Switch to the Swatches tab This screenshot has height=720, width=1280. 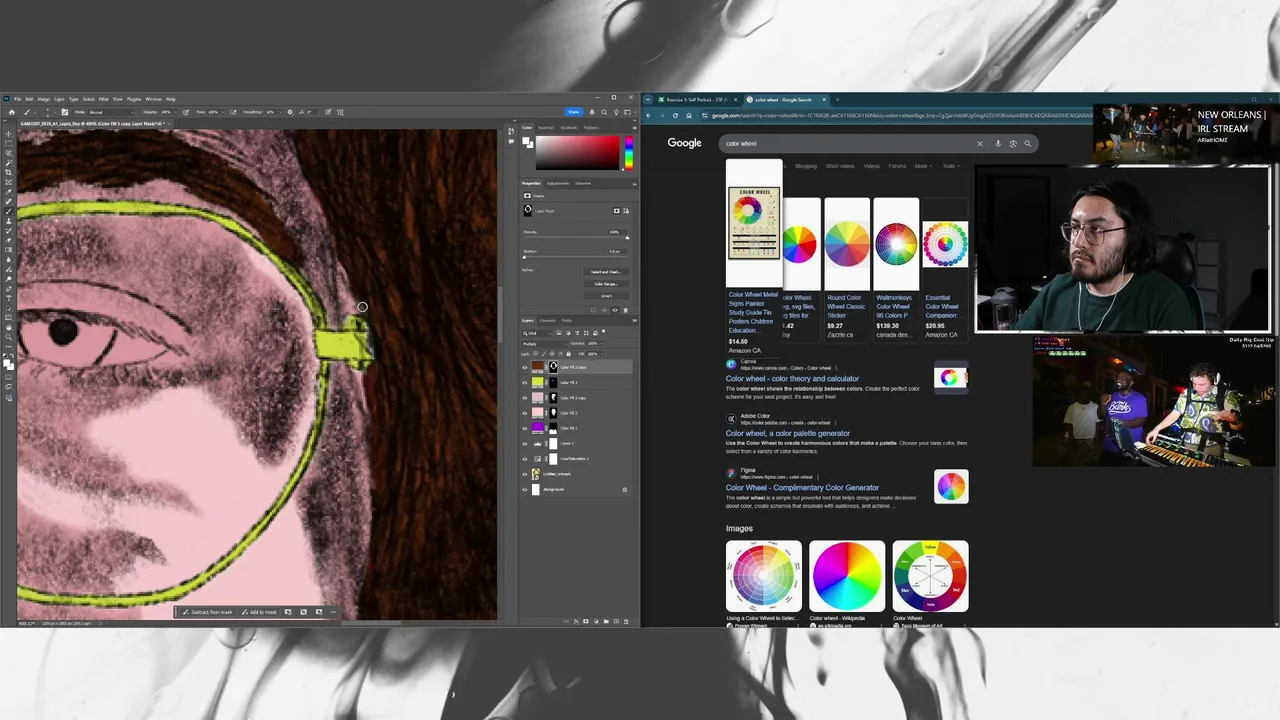point(546,128)
